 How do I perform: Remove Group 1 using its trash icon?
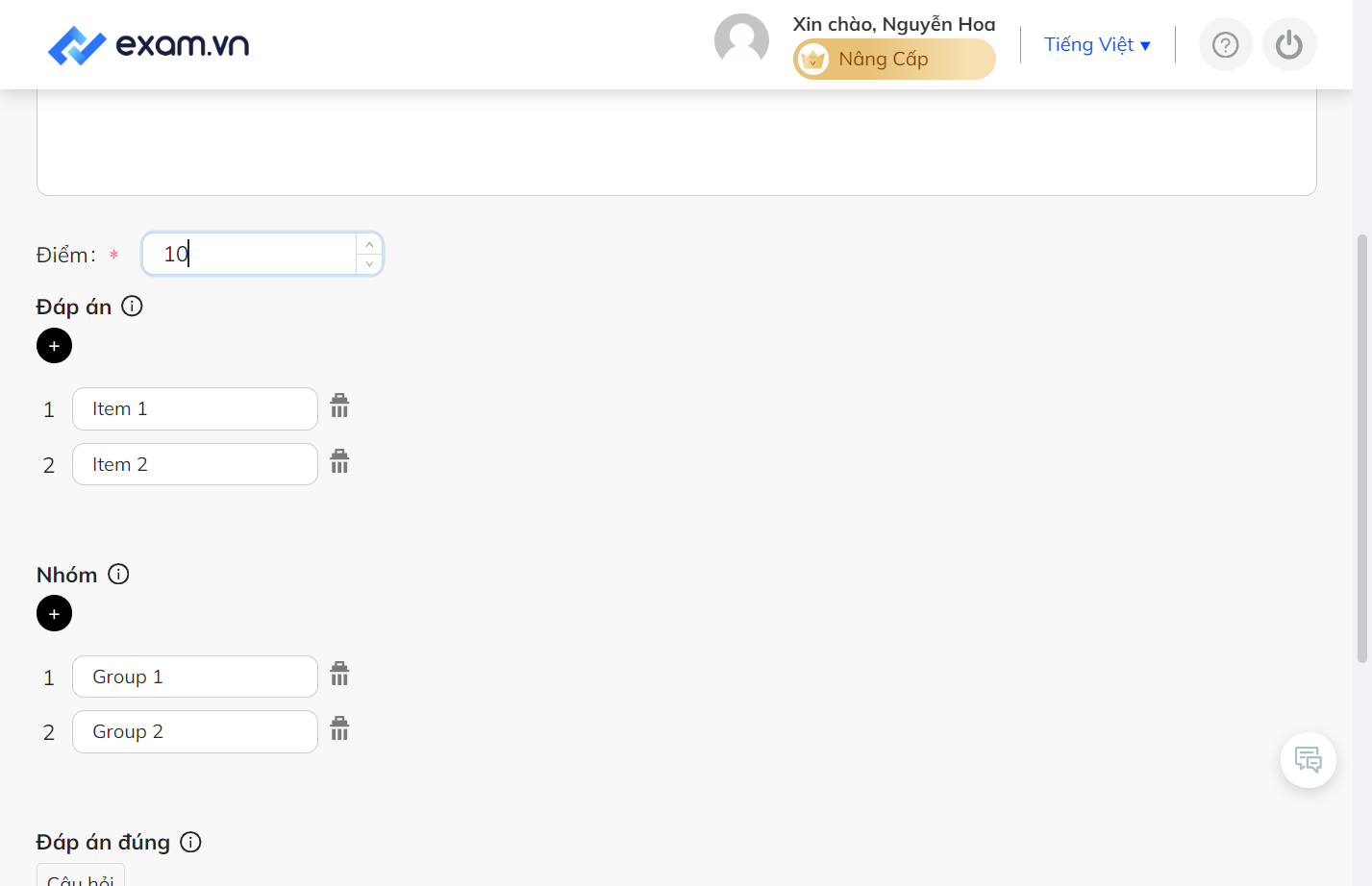pos(339,674)
